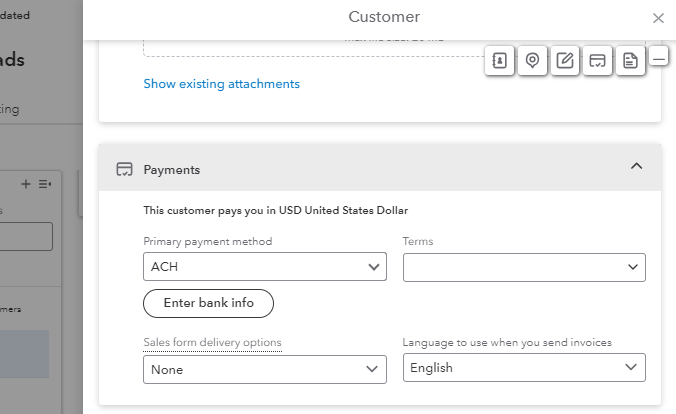Jump to the contact info section icon

tap(500, 61)
